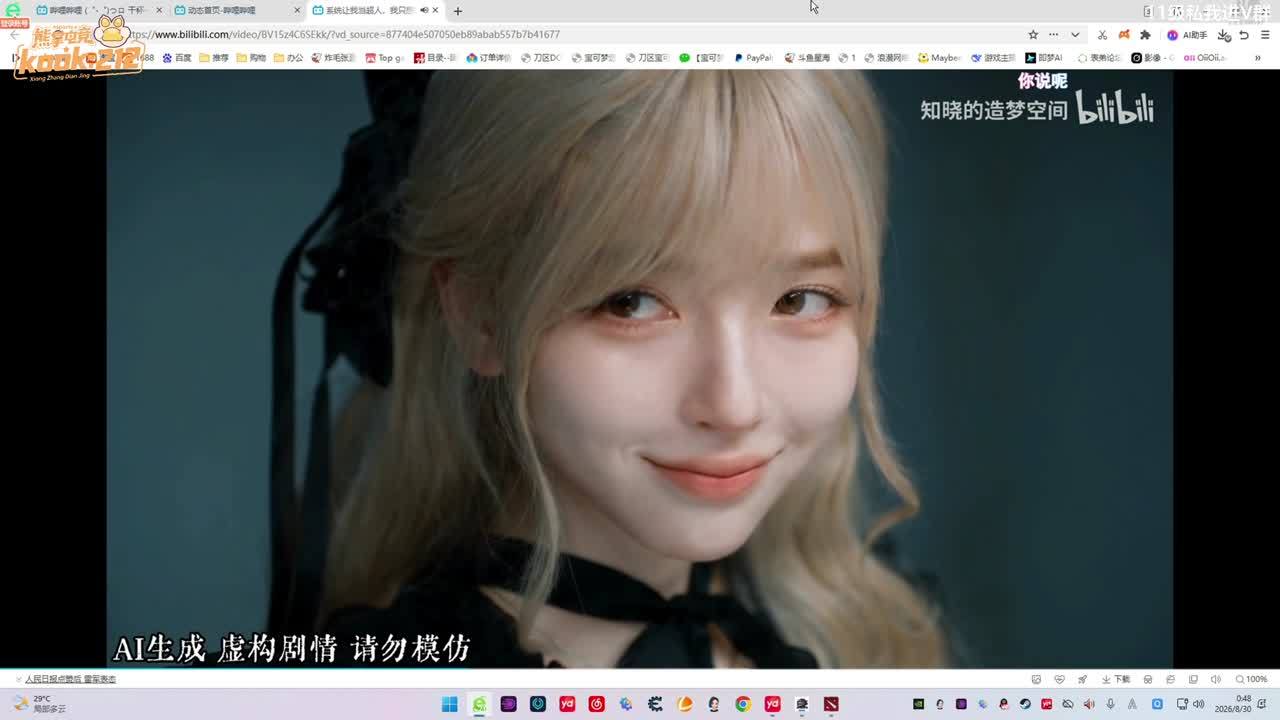
Task: Open the AI助手 assistant
Action: [1187, 34]
